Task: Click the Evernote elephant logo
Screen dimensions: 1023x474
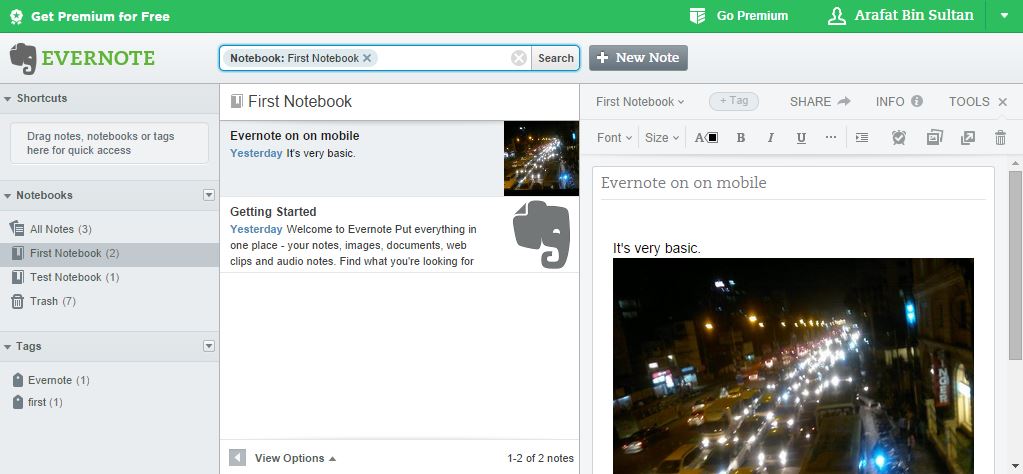Action: point(23,59)
